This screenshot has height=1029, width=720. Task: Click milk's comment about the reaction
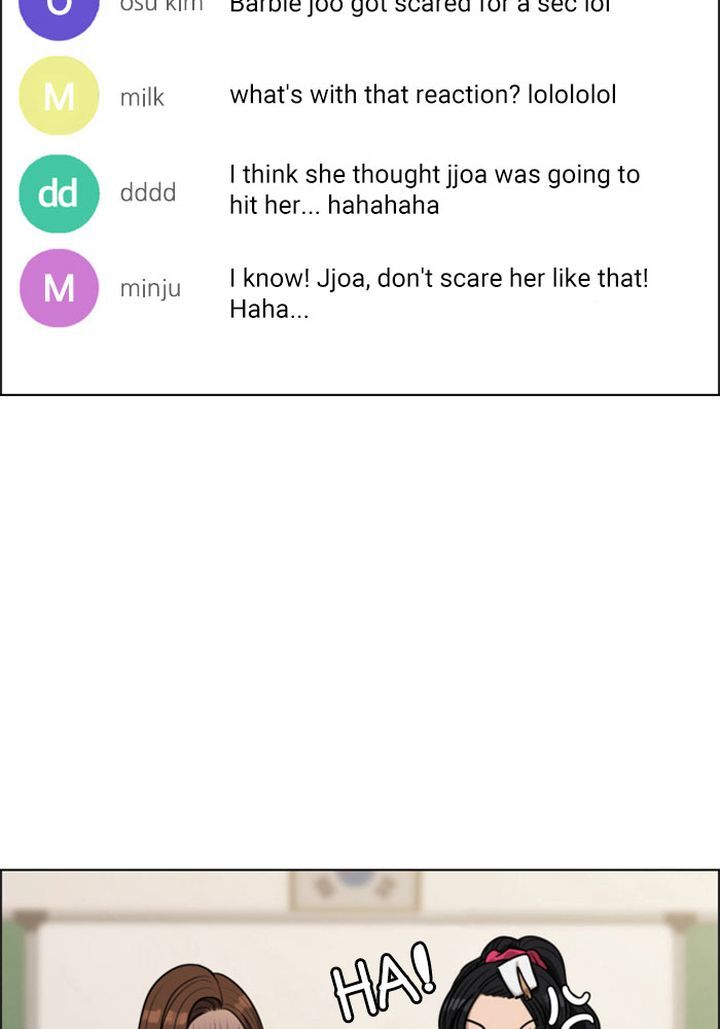click(x=423, y=95)
